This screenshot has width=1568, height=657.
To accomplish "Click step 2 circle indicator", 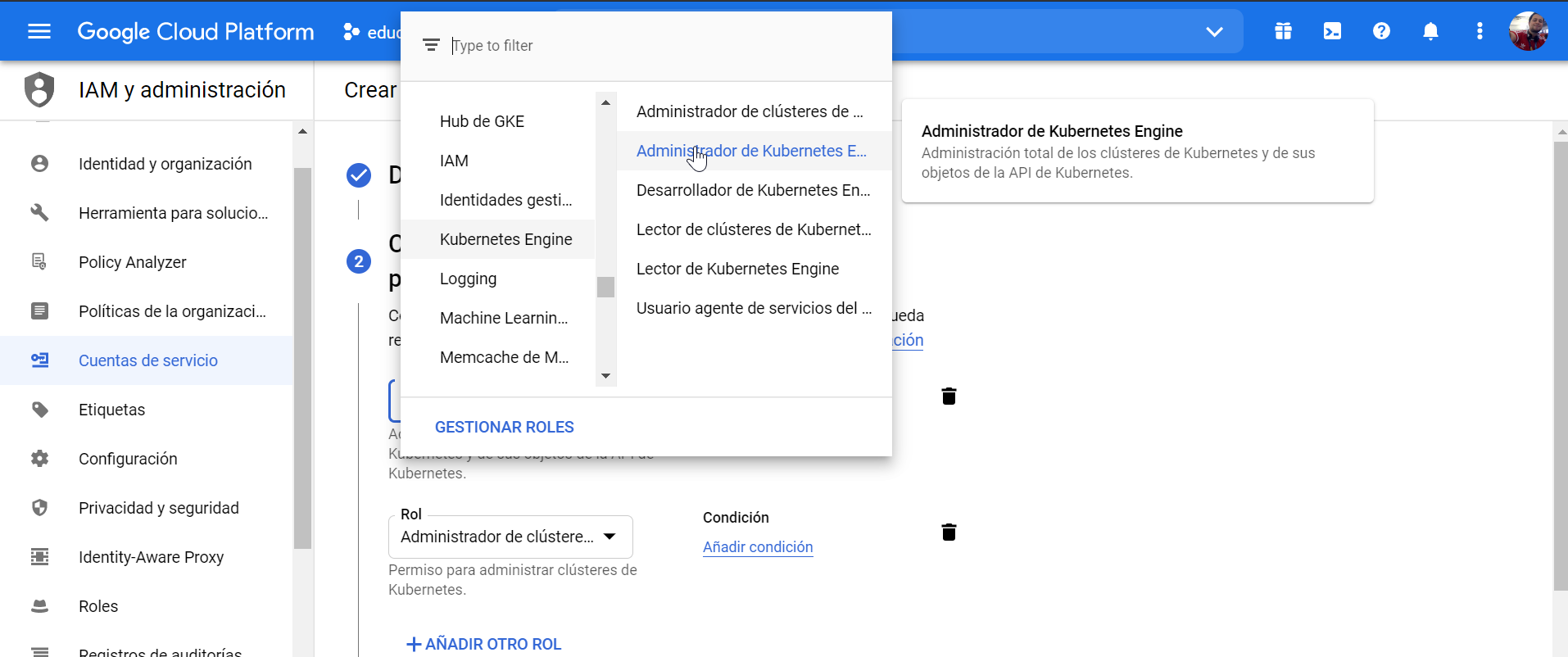I will point(359,261).
